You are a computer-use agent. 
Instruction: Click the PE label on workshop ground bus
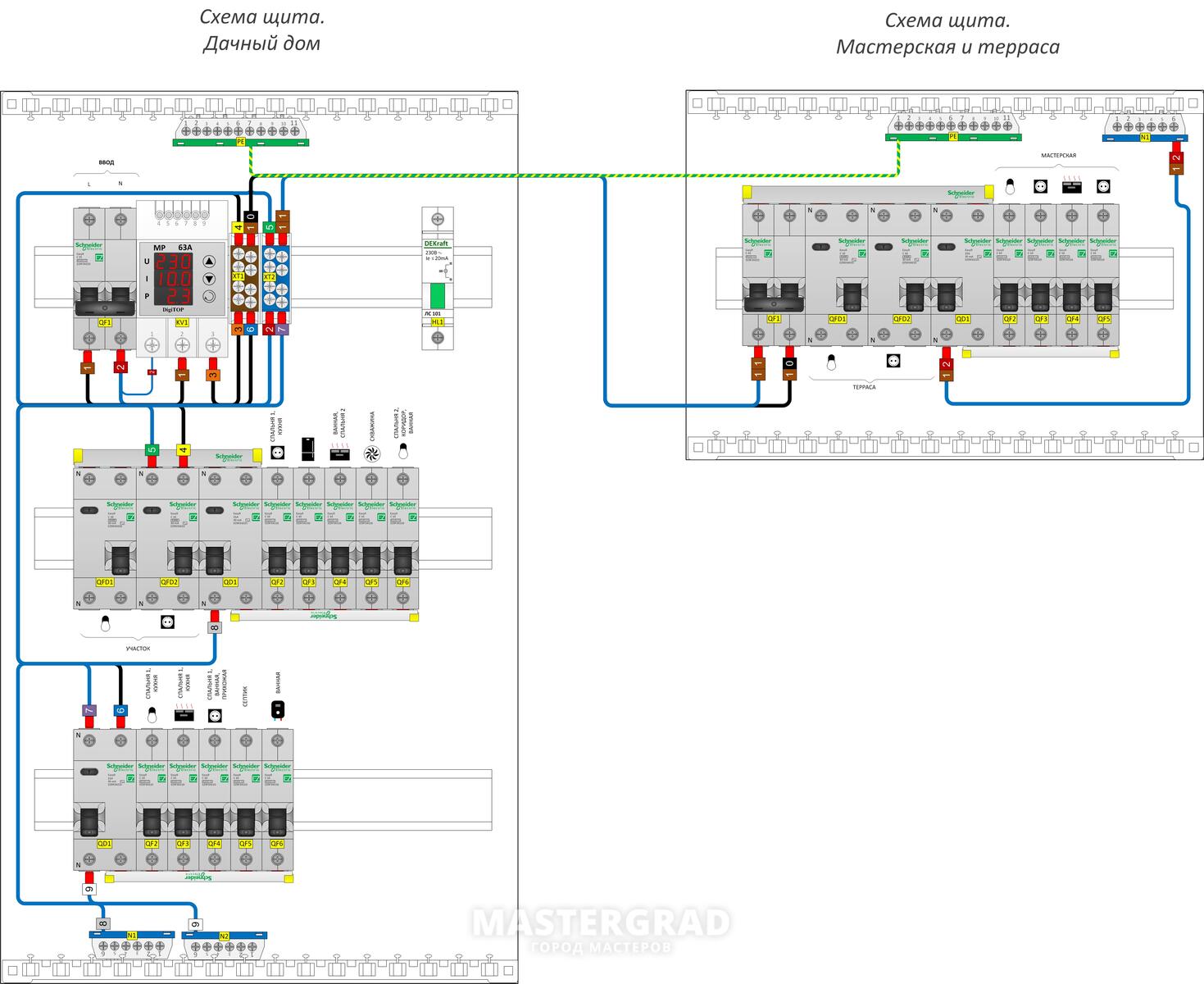point(952,137)
